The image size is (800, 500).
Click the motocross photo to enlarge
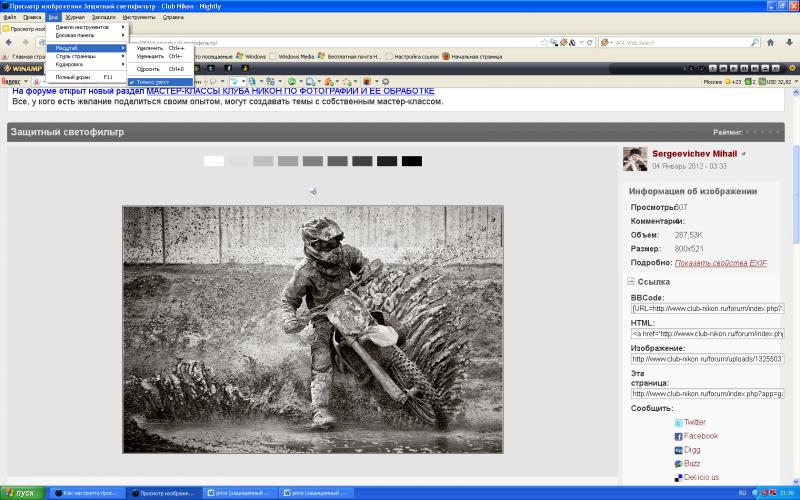coord(313,330)
